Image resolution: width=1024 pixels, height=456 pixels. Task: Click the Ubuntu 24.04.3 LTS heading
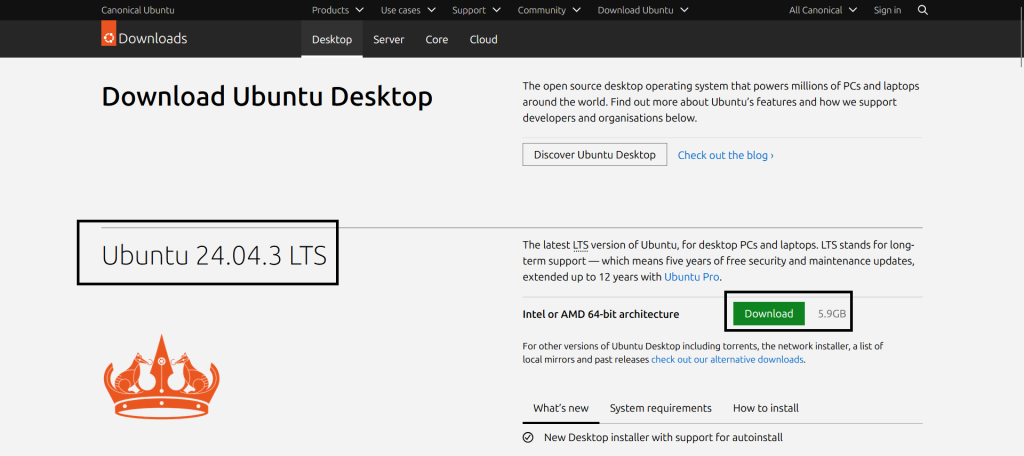coord(214,255)
